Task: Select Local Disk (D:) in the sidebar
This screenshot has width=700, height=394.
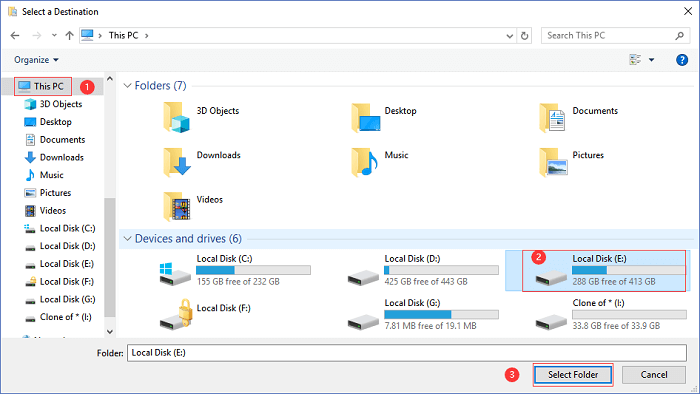Action: tap(59, 246)
